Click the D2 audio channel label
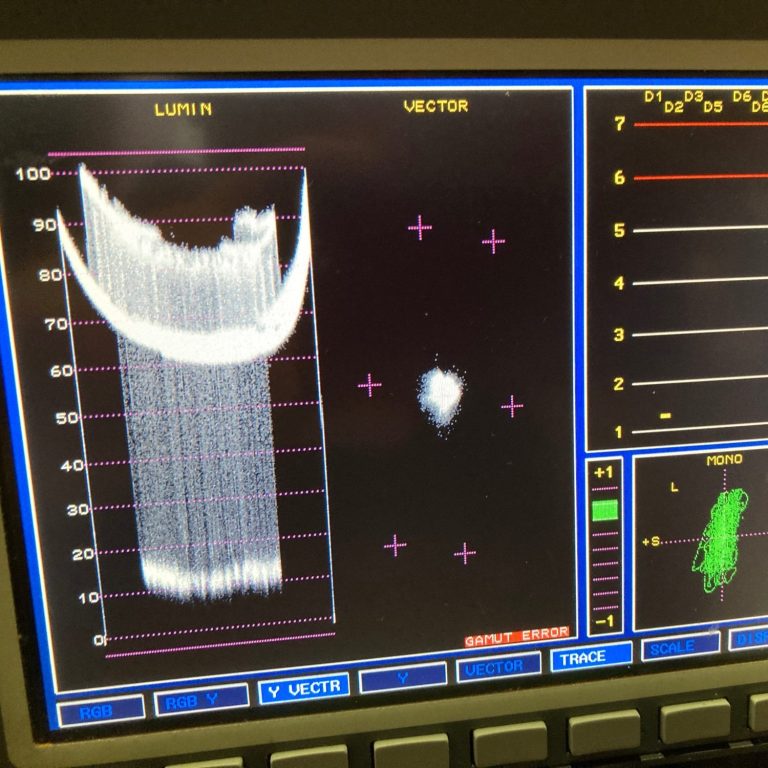Viewport: 768px width, 768px height. click(x=674, y=107)
